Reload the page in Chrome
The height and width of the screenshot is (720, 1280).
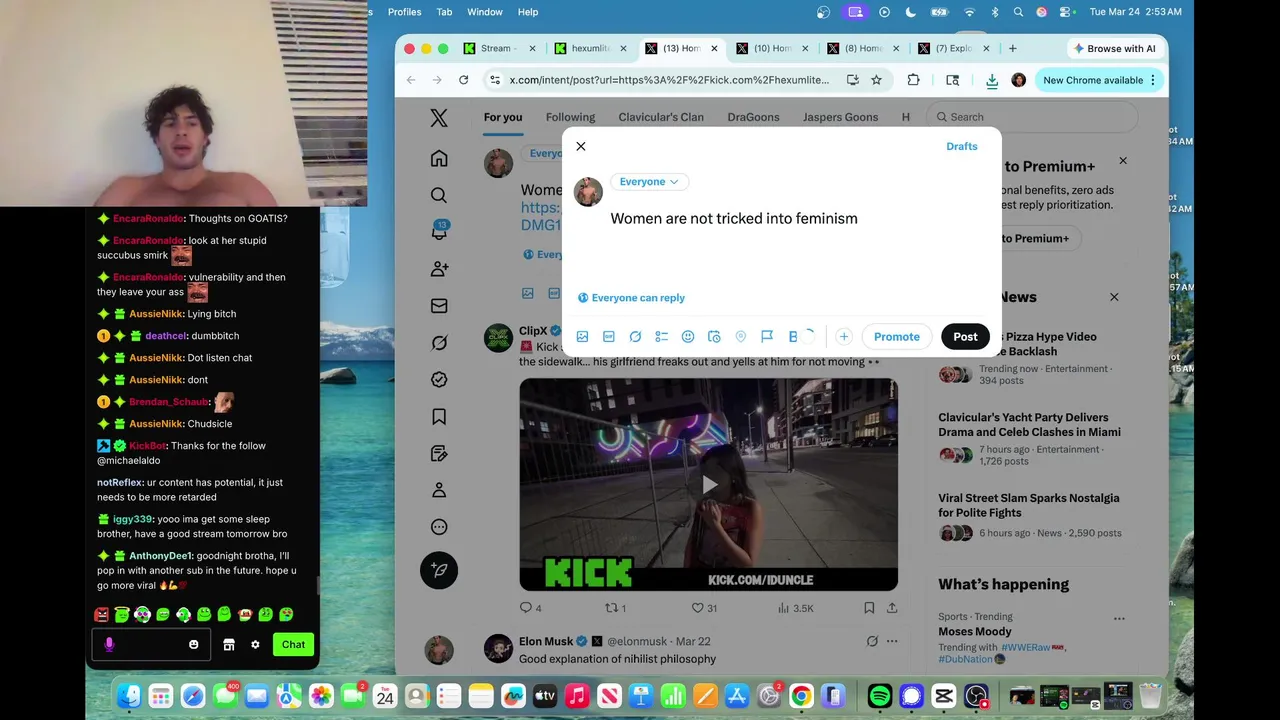[x=464, y=80]
